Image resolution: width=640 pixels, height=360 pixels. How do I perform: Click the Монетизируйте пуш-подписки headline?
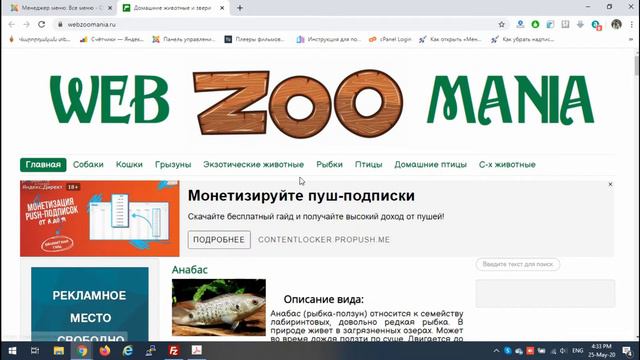coord(301,196)
